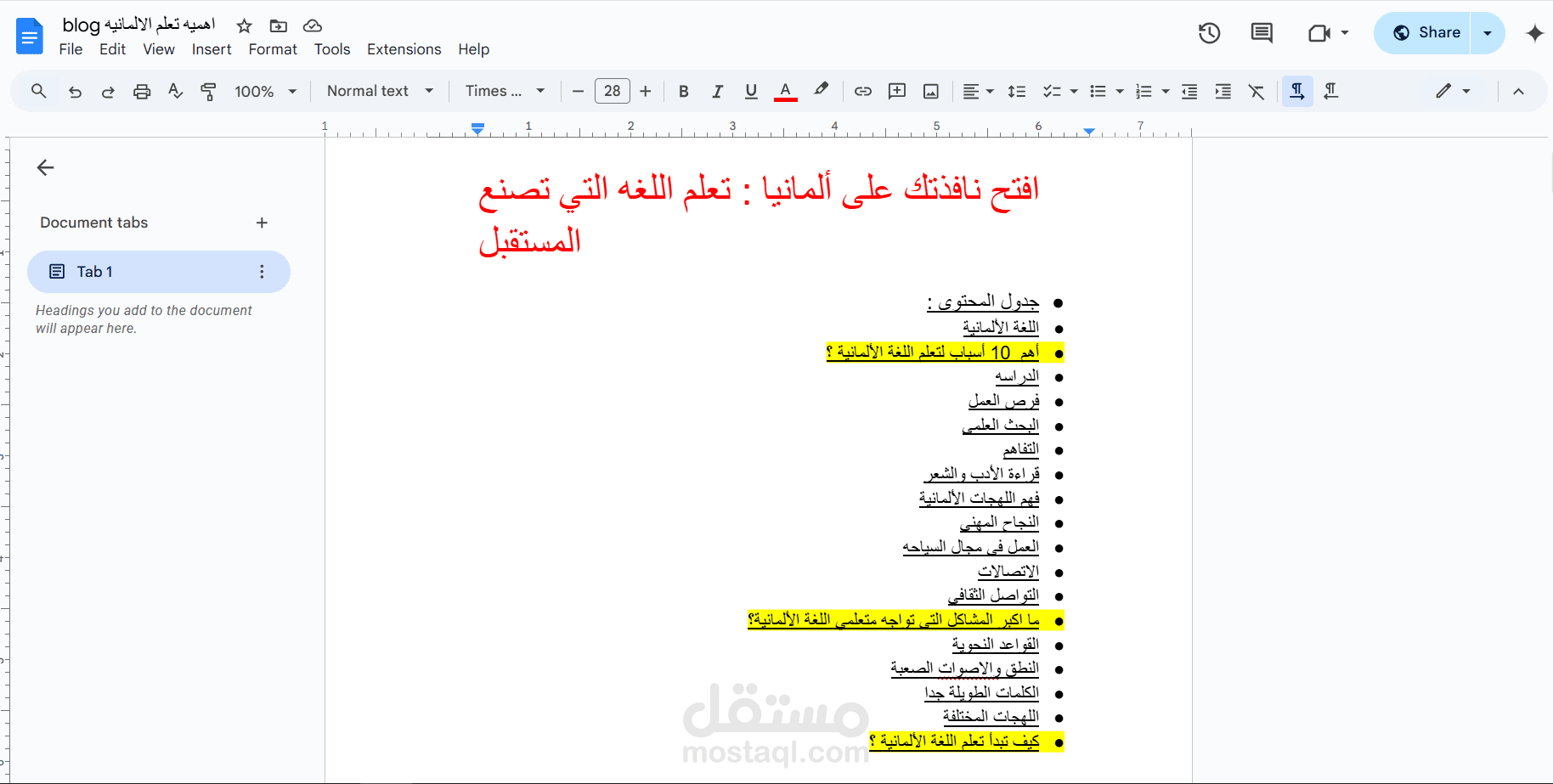The image size is (1553, 784).
Task: Run spelling and grammar check
Action: (x=175, y=91)
